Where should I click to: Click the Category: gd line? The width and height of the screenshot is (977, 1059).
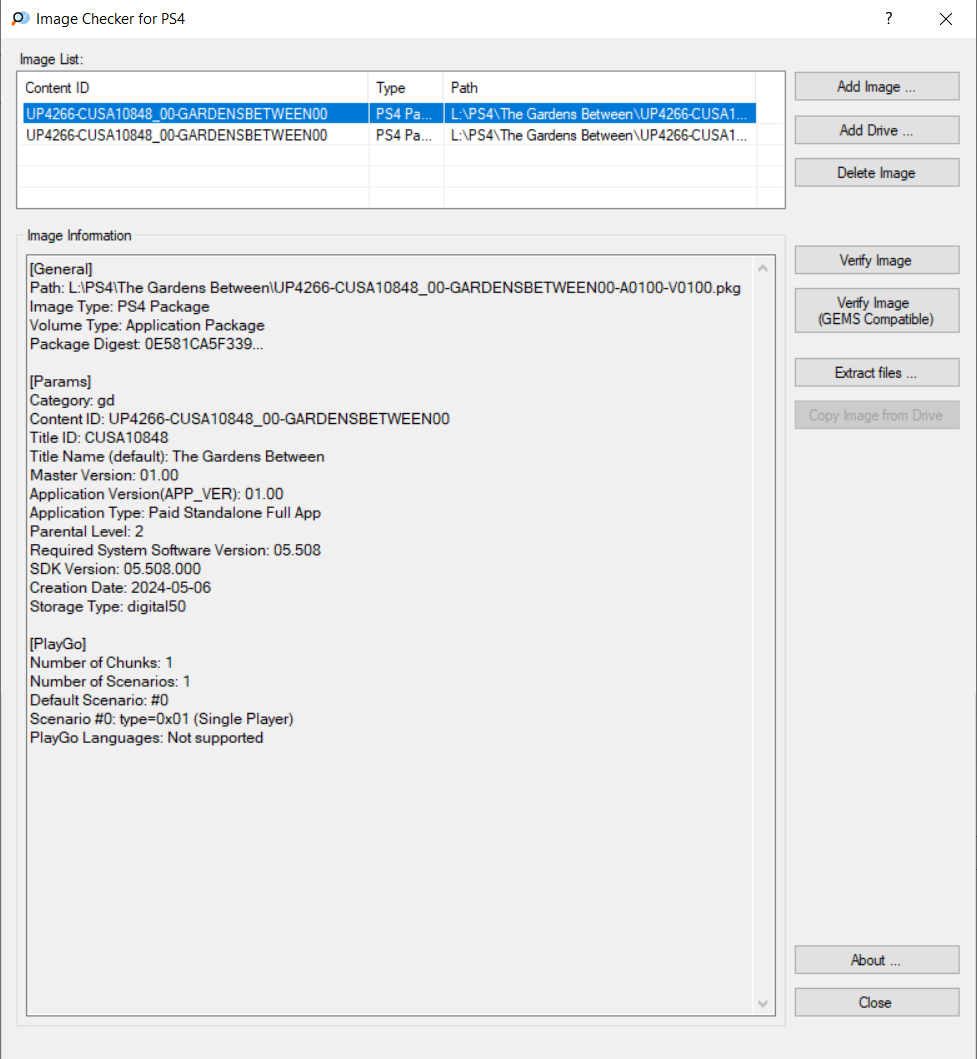72,400
